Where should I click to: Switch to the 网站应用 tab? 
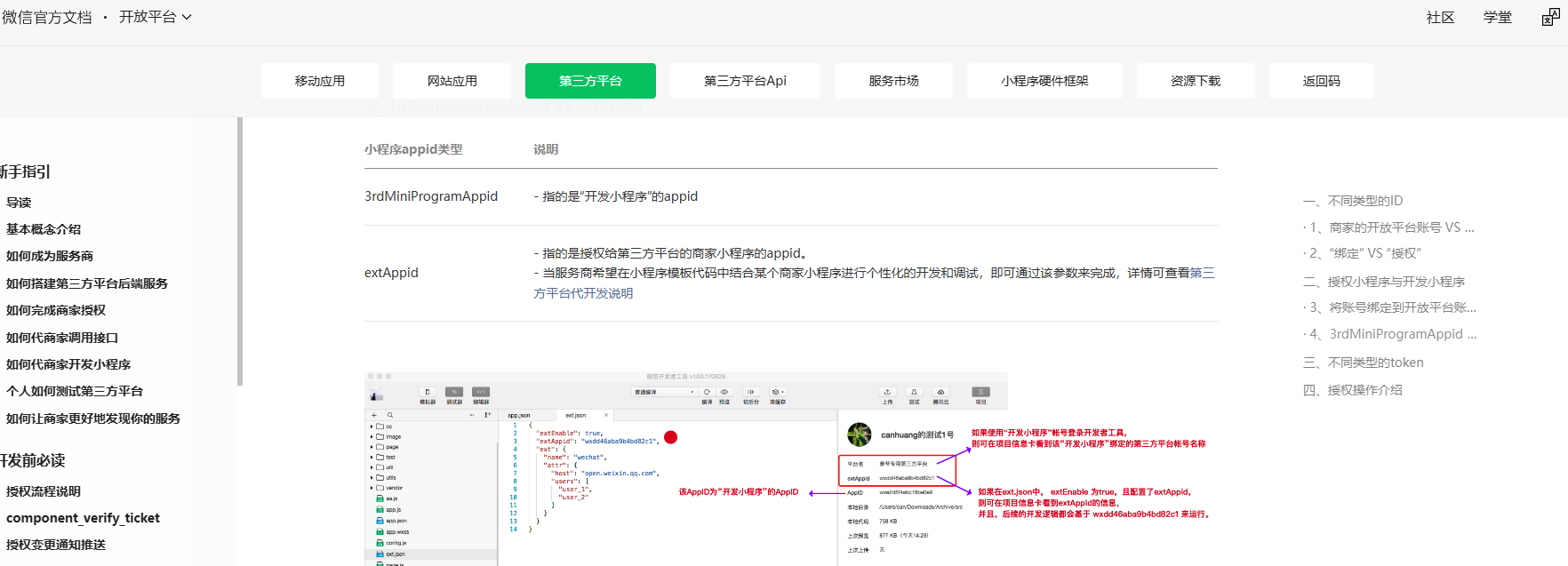click(x=452, y=81)
